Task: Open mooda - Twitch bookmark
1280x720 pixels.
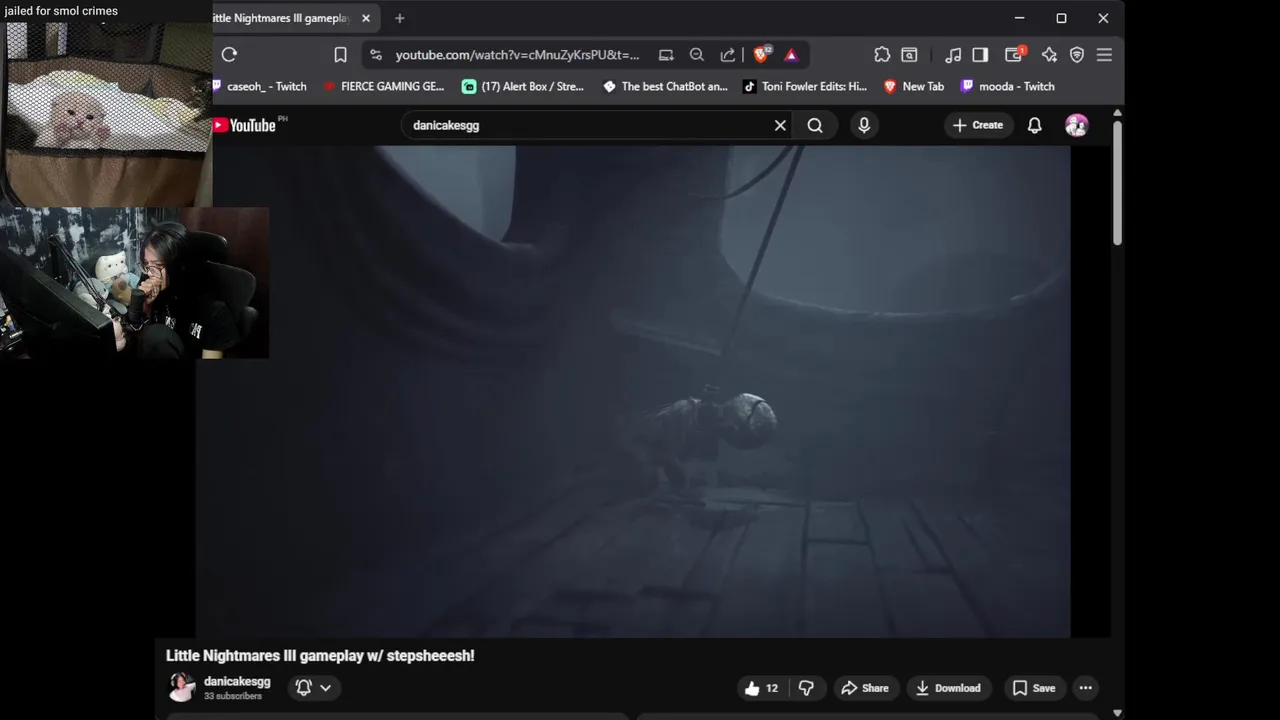Action: tap(1008, 86)
